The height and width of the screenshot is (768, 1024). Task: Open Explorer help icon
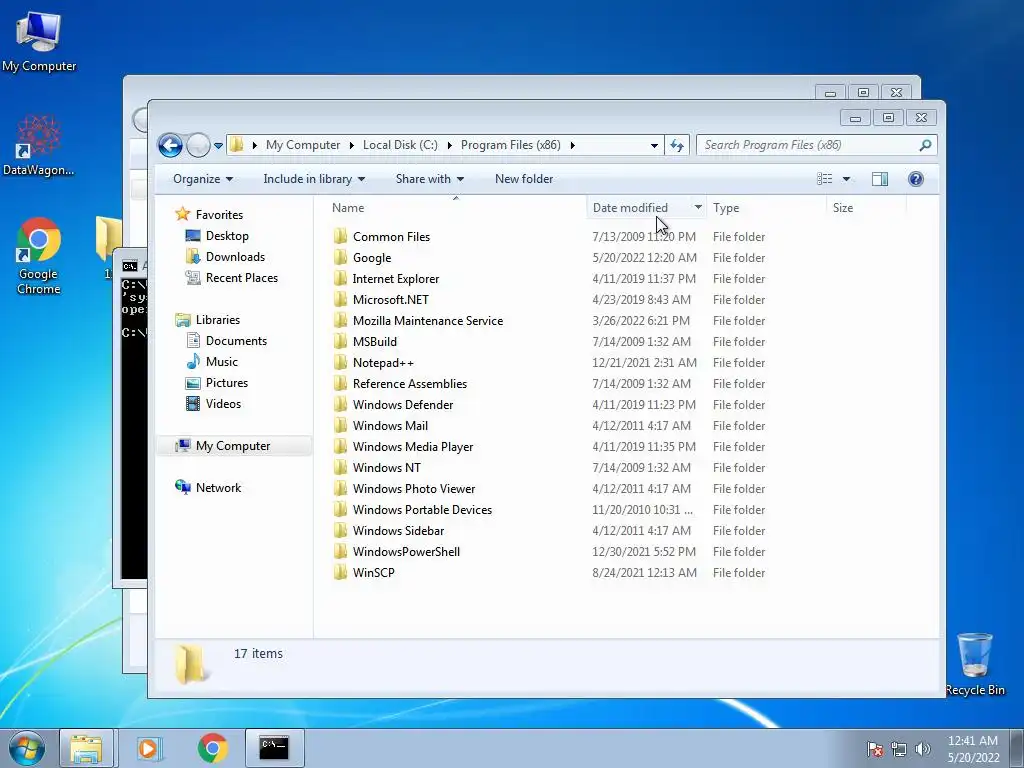[916, 179]
